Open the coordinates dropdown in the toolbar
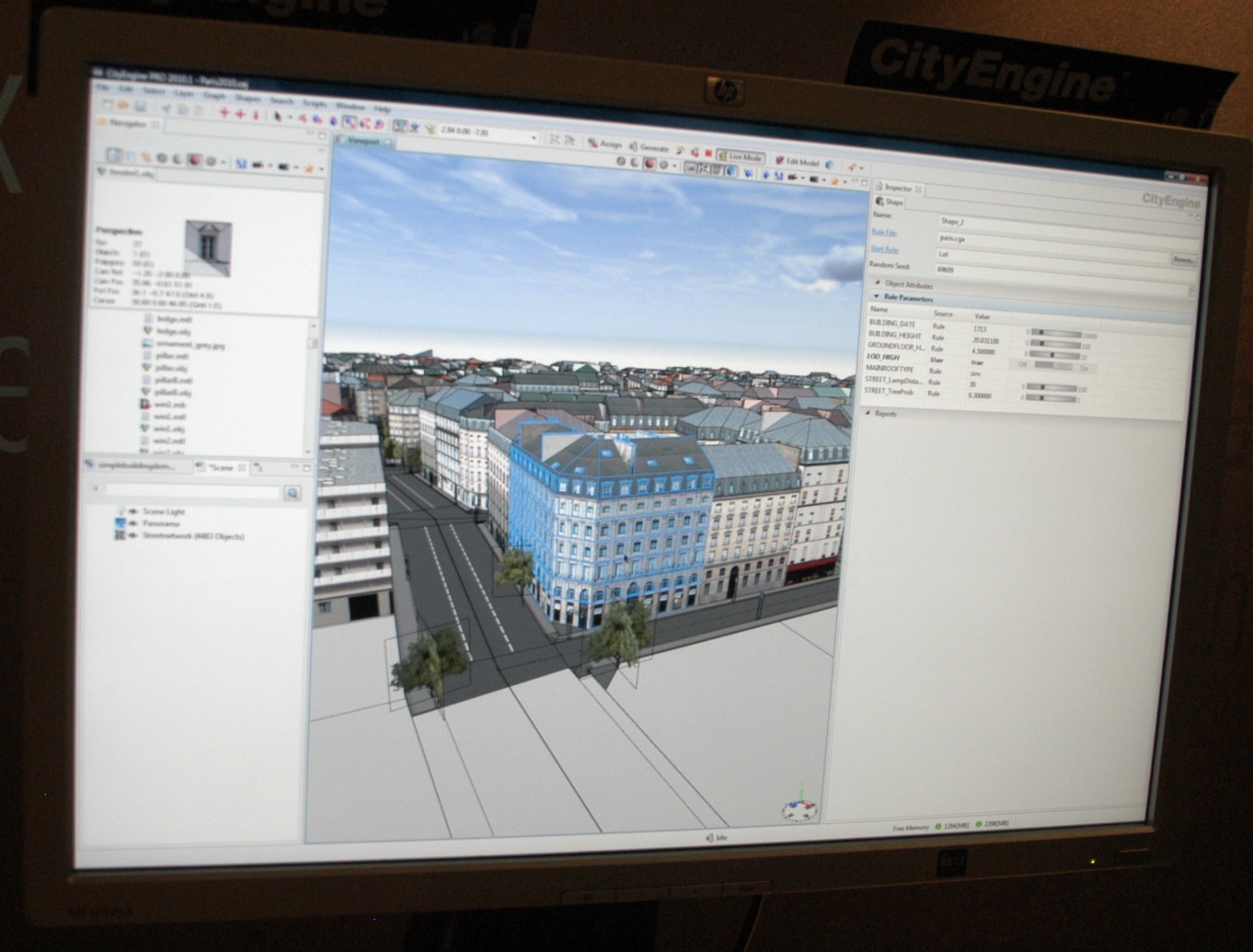The image size is (1253, 952). tap(533, 137)
